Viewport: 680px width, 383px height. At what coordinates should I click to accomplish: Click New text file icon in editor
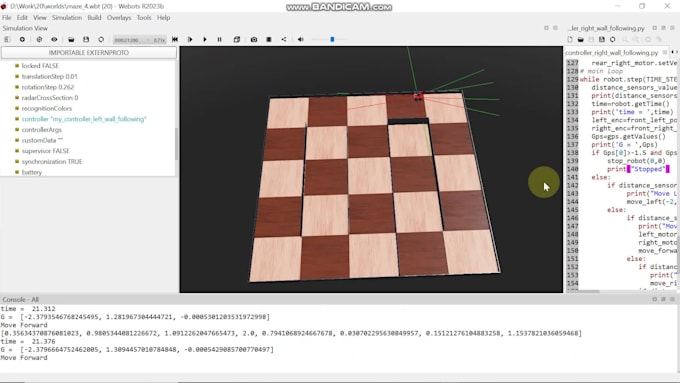(570, 39)
